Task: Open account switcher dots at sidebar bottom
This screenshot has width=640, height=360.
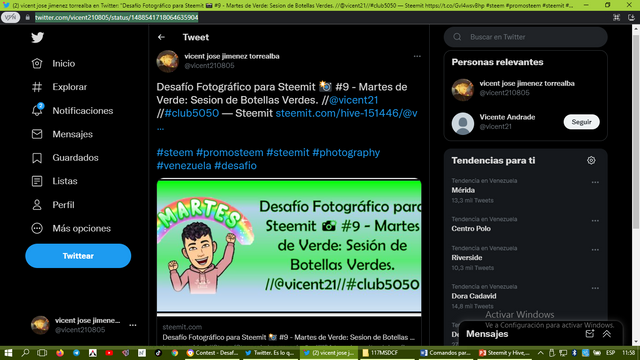Action: tap(133, 325)
